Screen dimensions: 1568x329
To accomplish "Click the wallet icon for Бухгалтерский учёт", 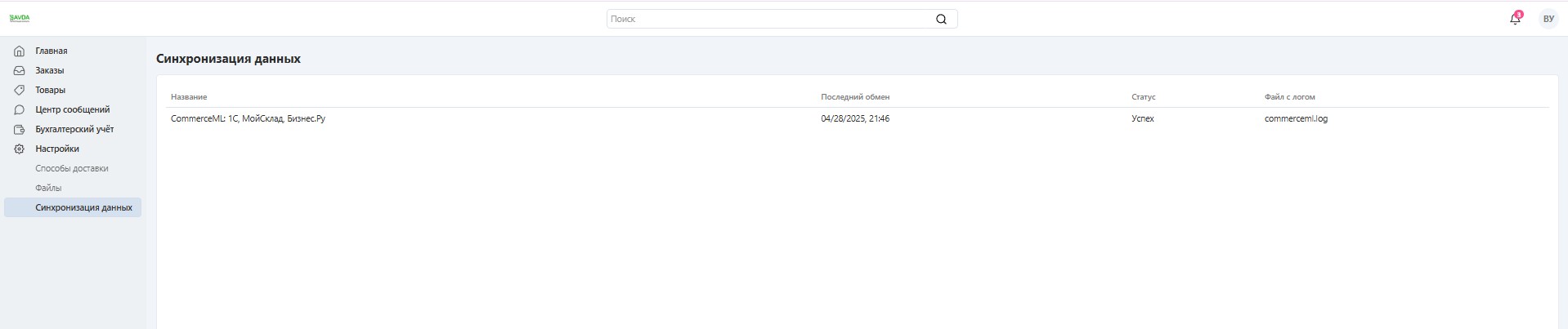I will click(20, 129).
